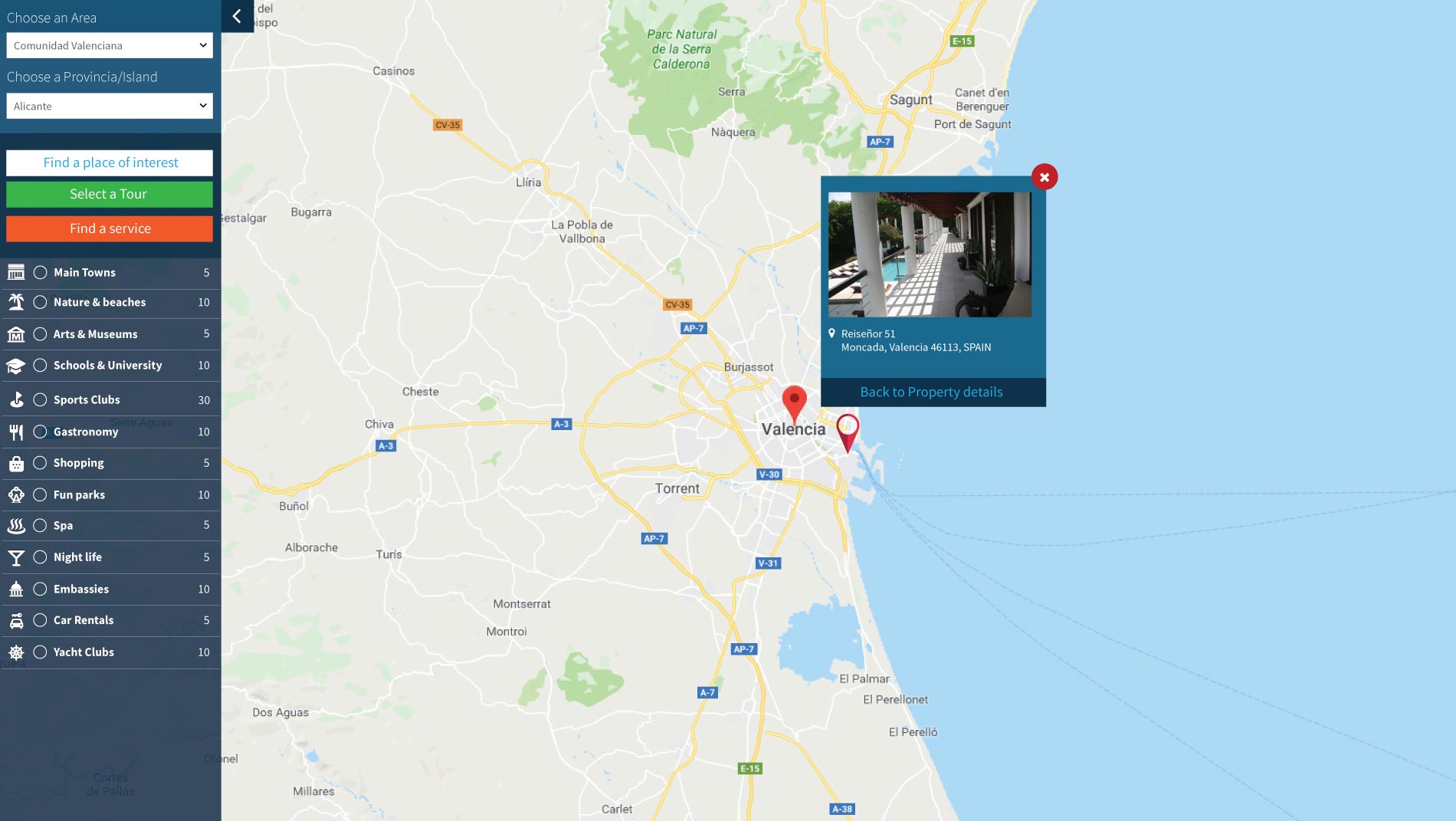Click the Main Towns building icon
This screenshot has width=1456, height=821.
pos(16,272)
